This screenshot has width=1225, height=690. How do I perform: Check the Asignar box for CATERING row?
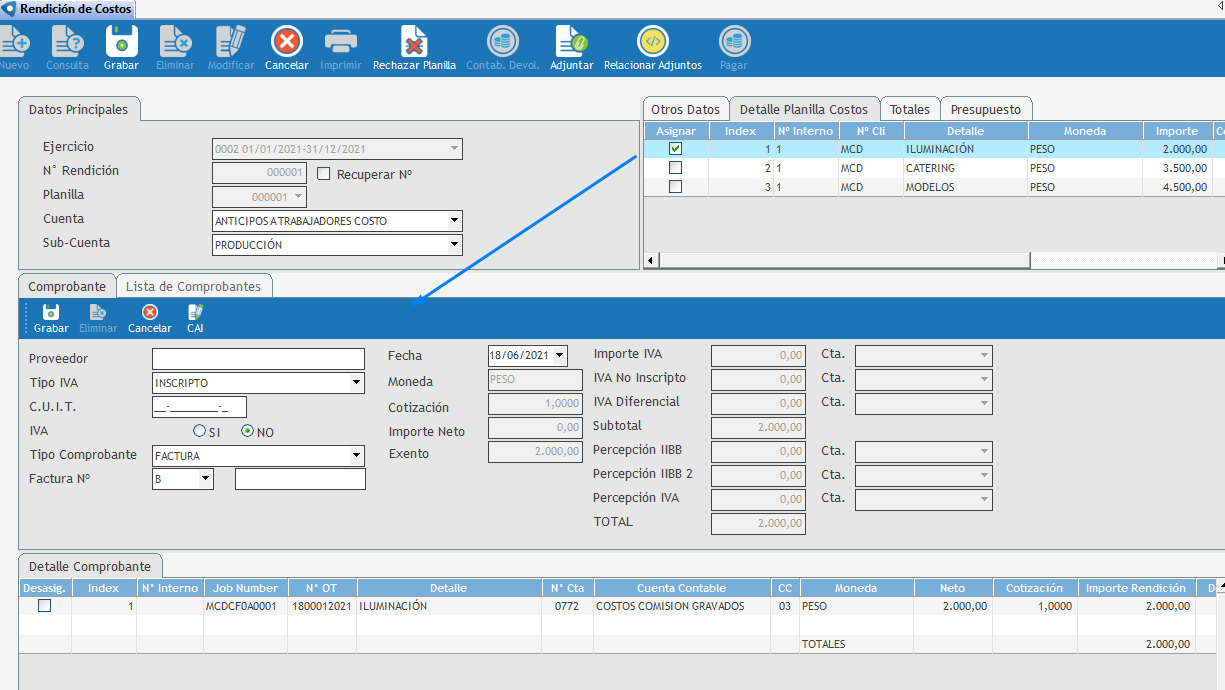point(675,168)
